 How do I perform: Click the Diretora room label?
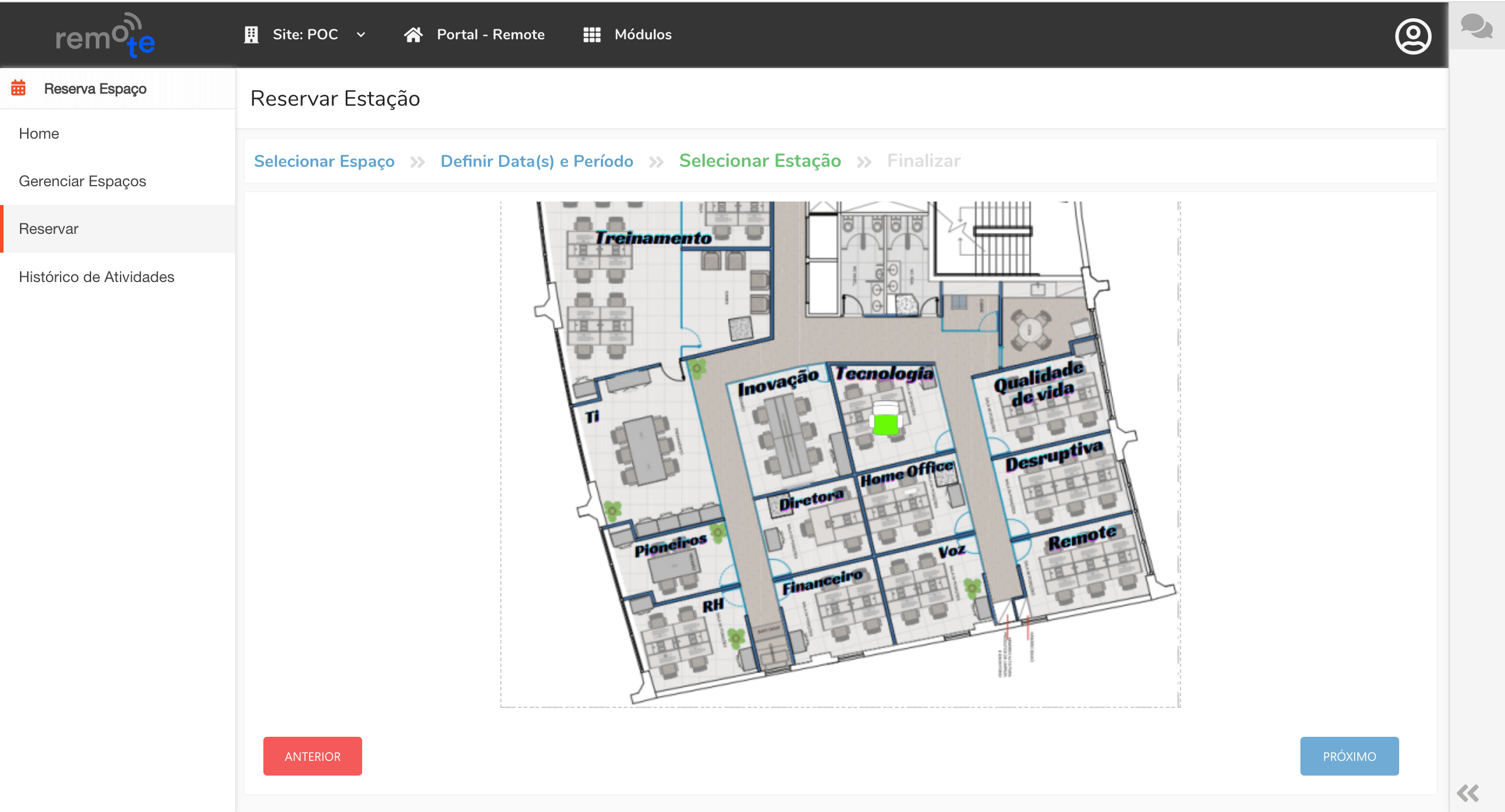pyautogui.click(x=811, y=500)
